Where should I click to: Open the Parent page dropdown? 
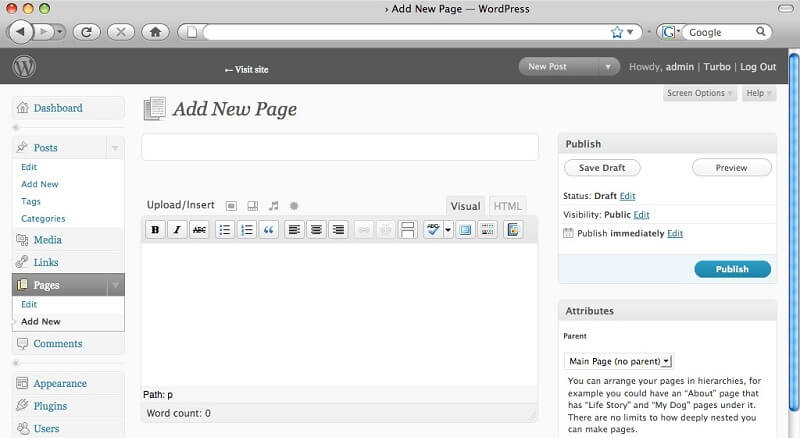point(618,361)
